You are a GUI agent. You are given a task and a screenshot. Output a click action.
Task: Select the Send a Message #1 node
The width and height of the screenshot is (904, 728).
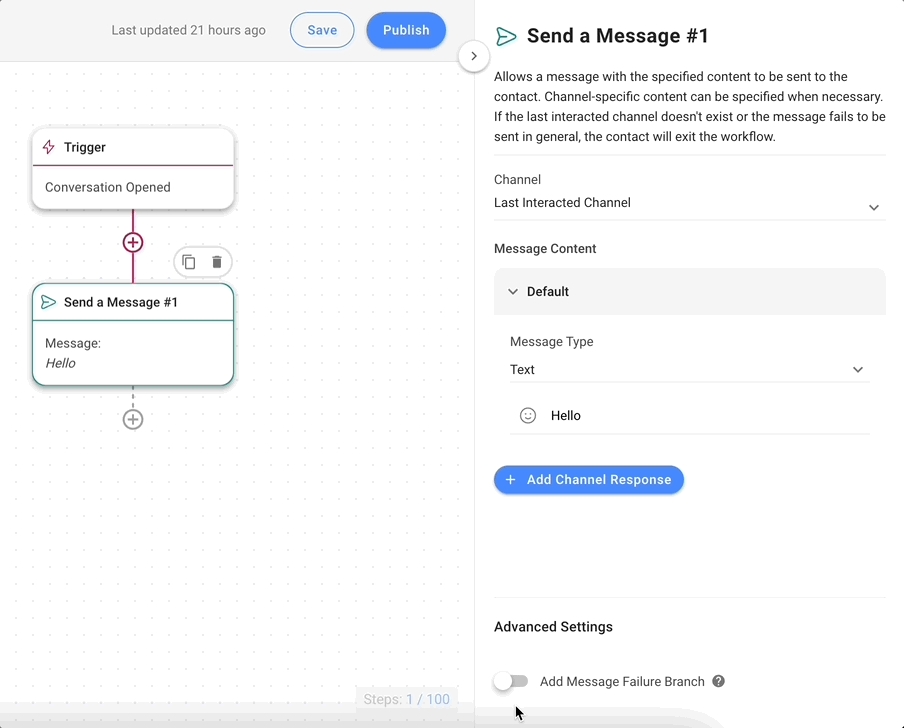point(133,335)
